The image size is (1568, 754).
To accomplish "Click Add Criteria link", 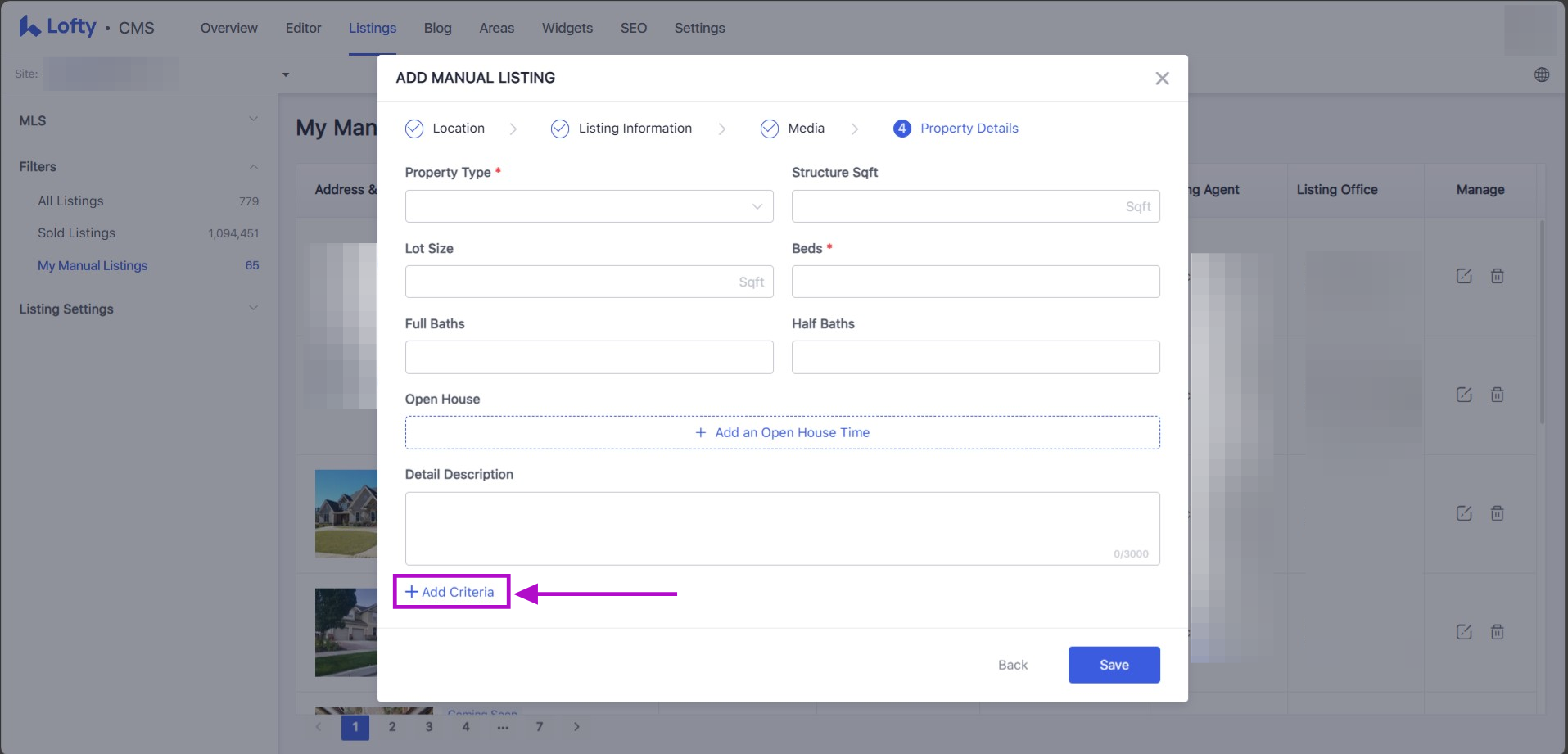I will click(450, 592).
